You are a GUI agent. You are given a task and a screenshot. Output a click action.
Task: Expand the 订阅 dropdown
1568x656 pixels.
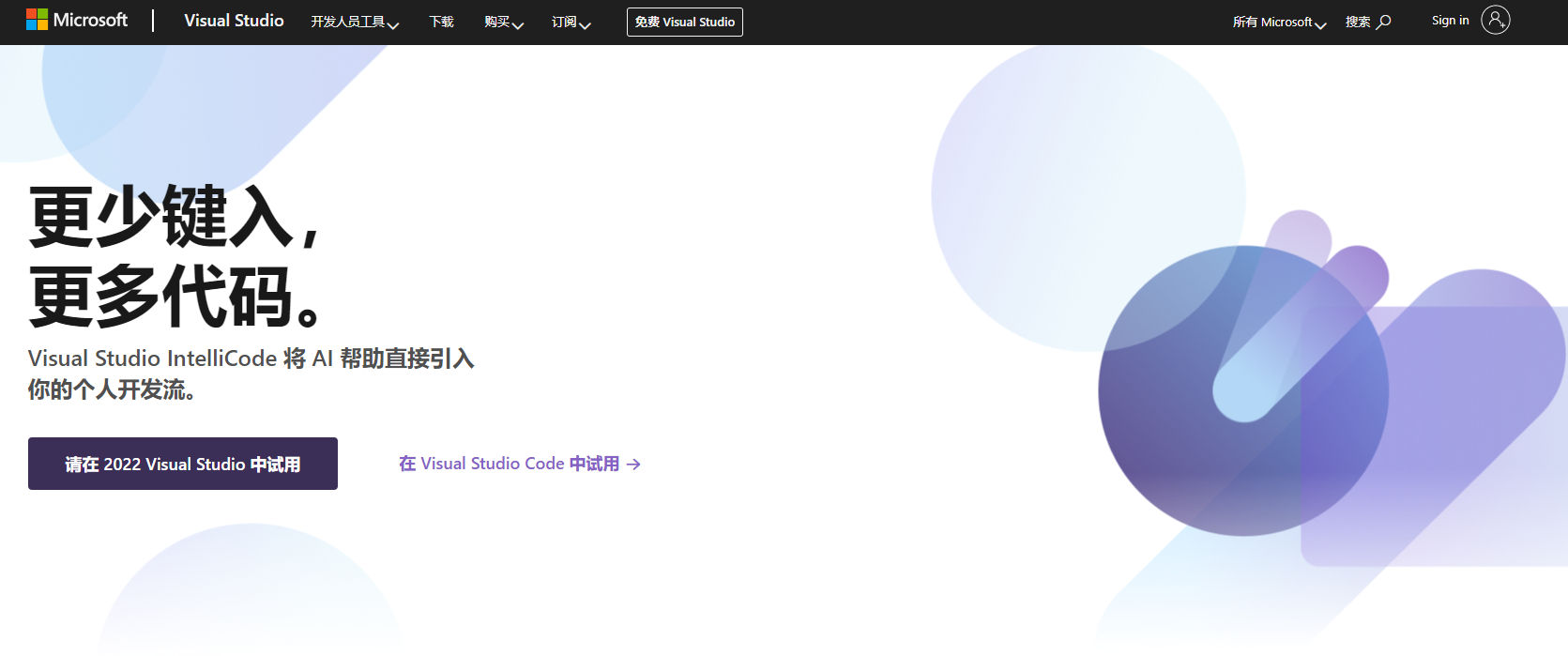(x=571, y=22)
